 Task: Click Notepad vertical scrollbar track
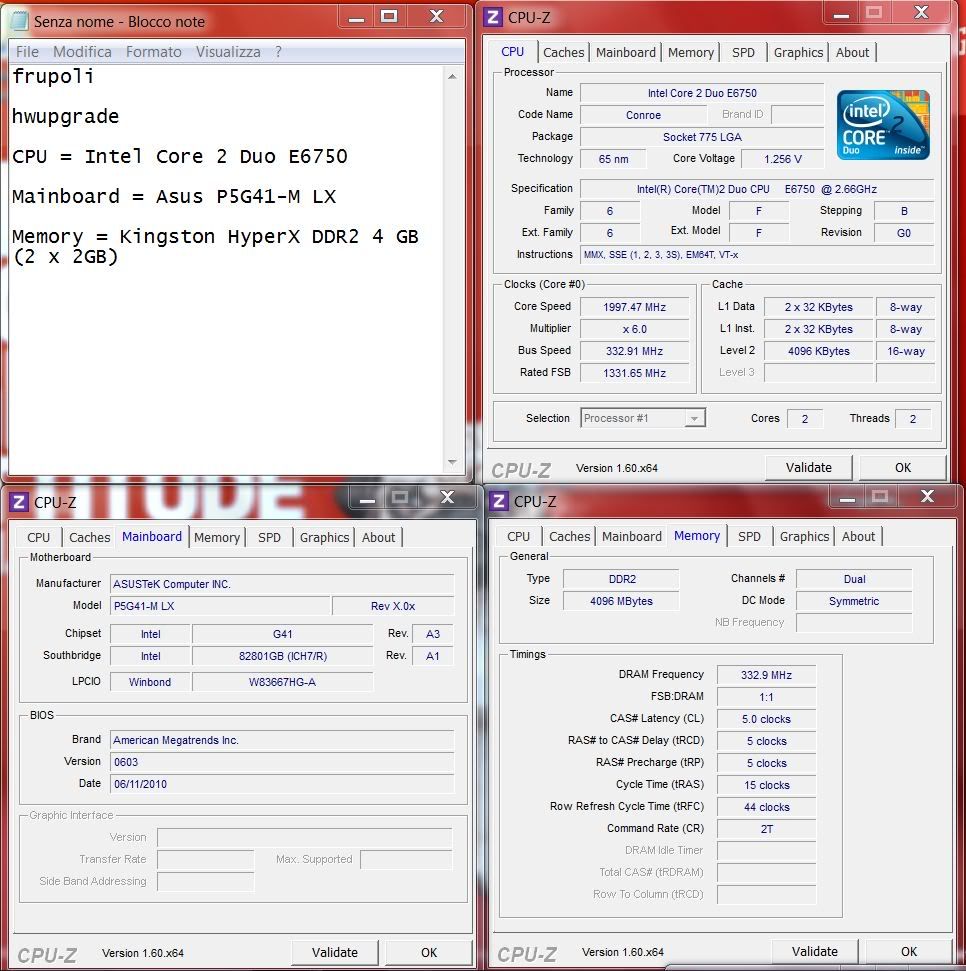point(452,270)
